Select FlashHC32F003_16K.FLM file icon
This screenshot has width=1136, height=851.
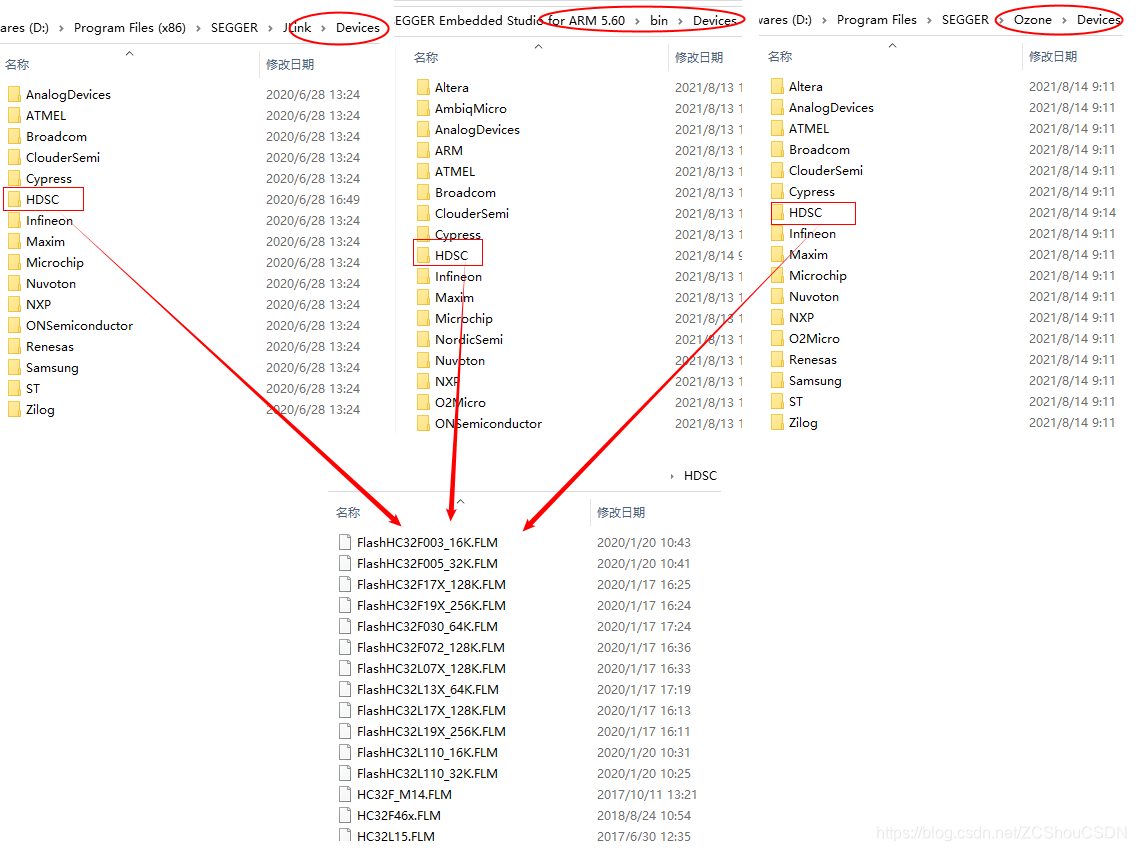coord(346,542)
